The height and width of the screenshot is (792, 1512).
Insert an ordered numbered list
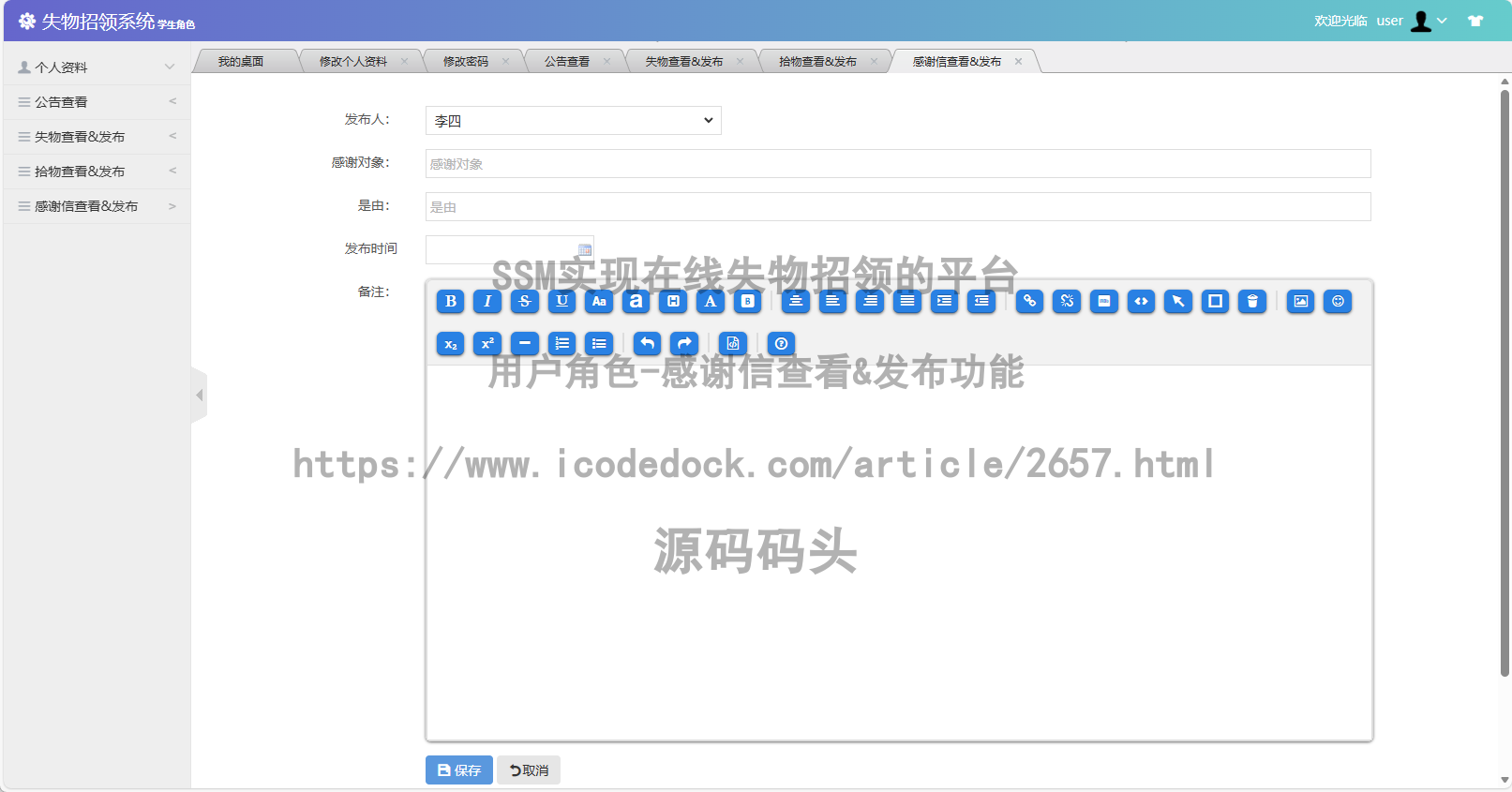562,343
